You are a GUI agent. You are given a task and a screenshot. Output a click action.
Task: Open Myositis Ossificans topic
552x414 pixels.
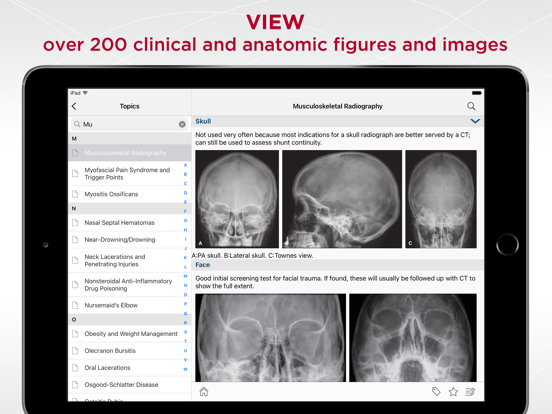(130, 194)
